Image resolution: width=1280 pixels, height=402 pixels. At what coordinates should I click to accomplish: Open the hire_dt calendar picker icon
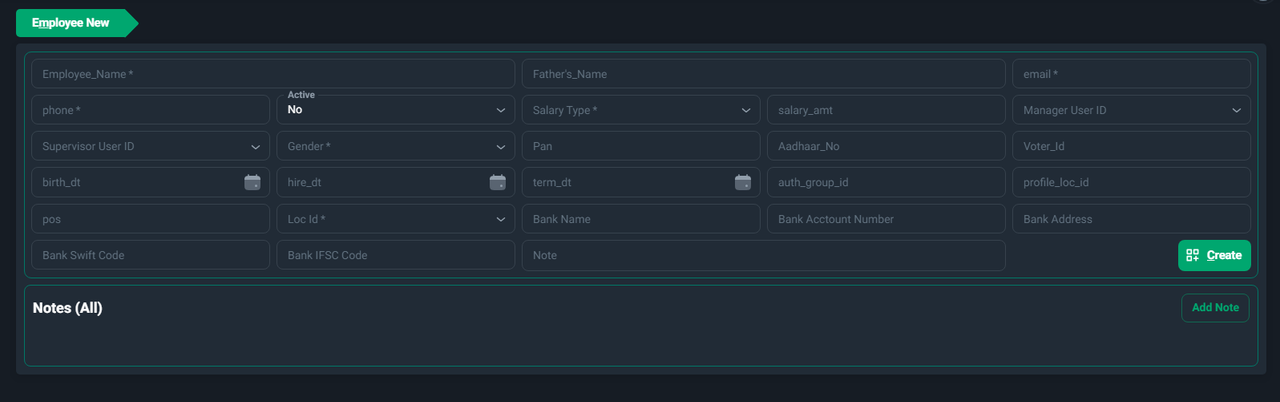click(x=497, y=182)
